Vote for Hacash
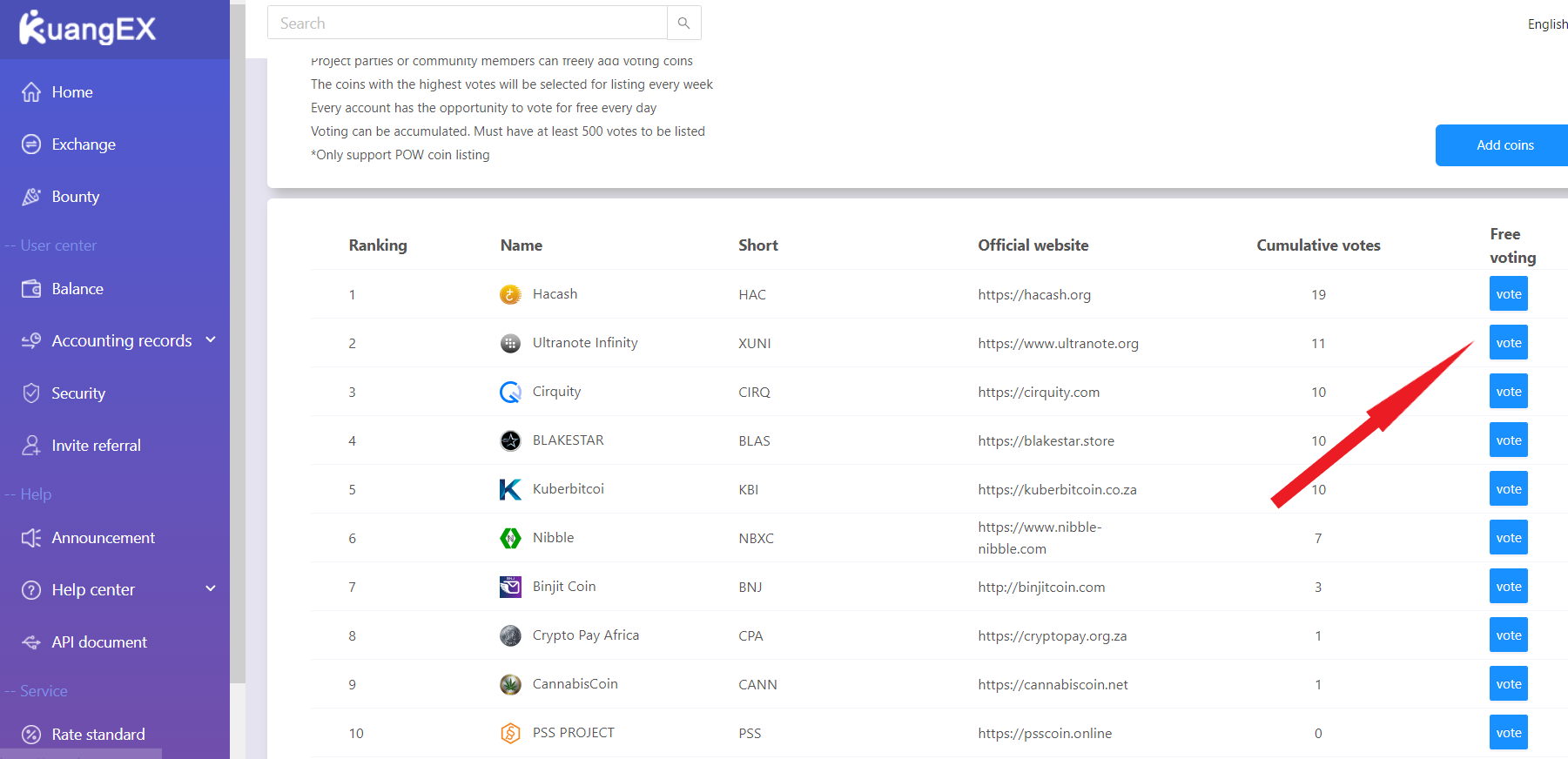Screen dimensions: 1568x759 1509,294
